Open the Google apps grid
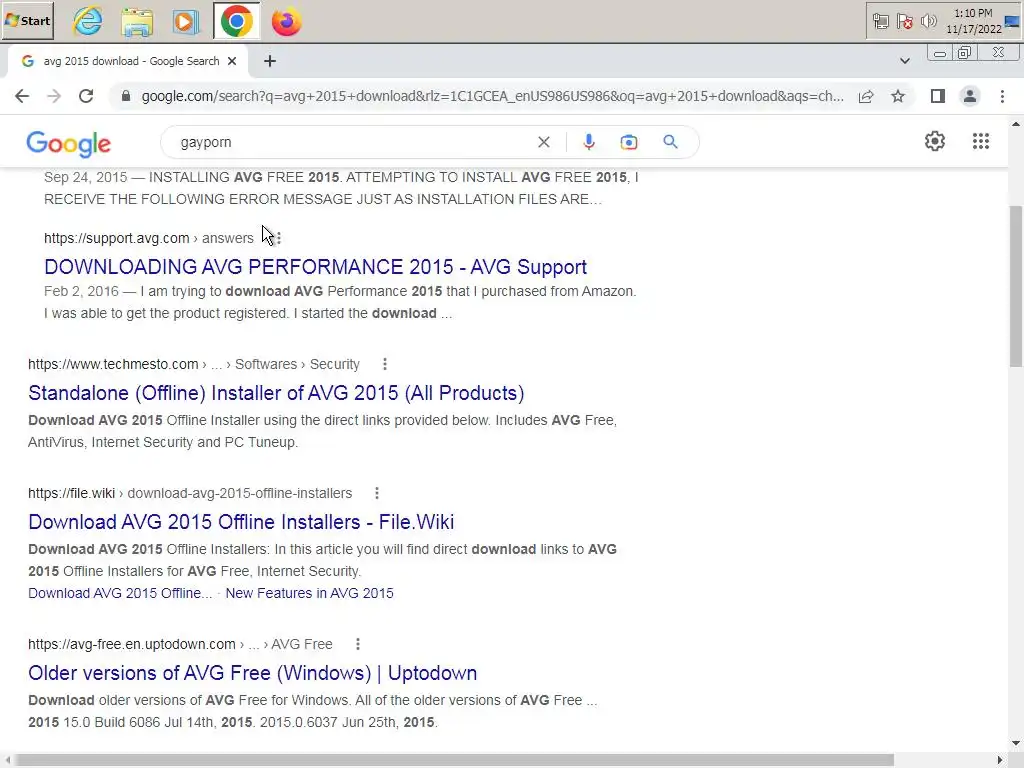This screenshot has height=768, width=1024. click(980, 141)
